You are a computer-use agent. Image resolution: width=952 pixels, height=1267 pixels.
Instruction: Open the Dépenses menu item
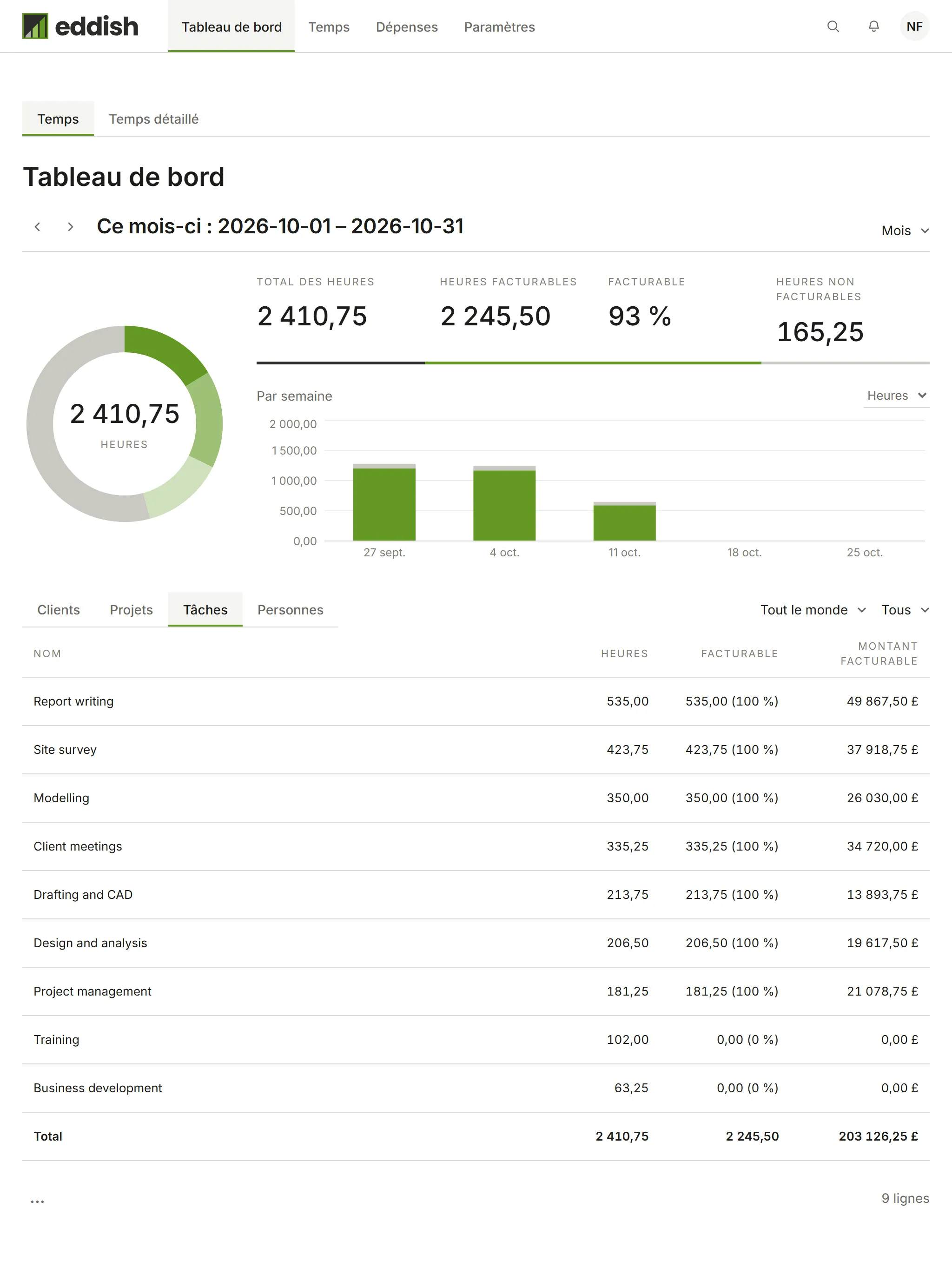click(407, 27)
